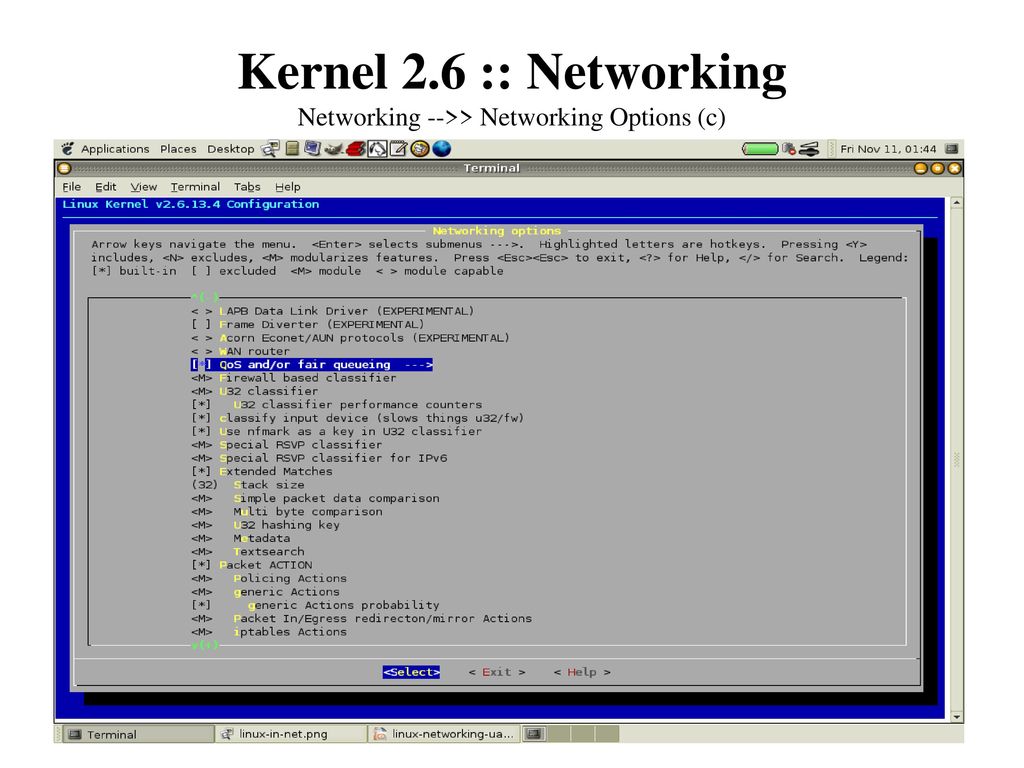Choose the Exit button
This screenshot has height=768, width=1024.
point(497,672)
